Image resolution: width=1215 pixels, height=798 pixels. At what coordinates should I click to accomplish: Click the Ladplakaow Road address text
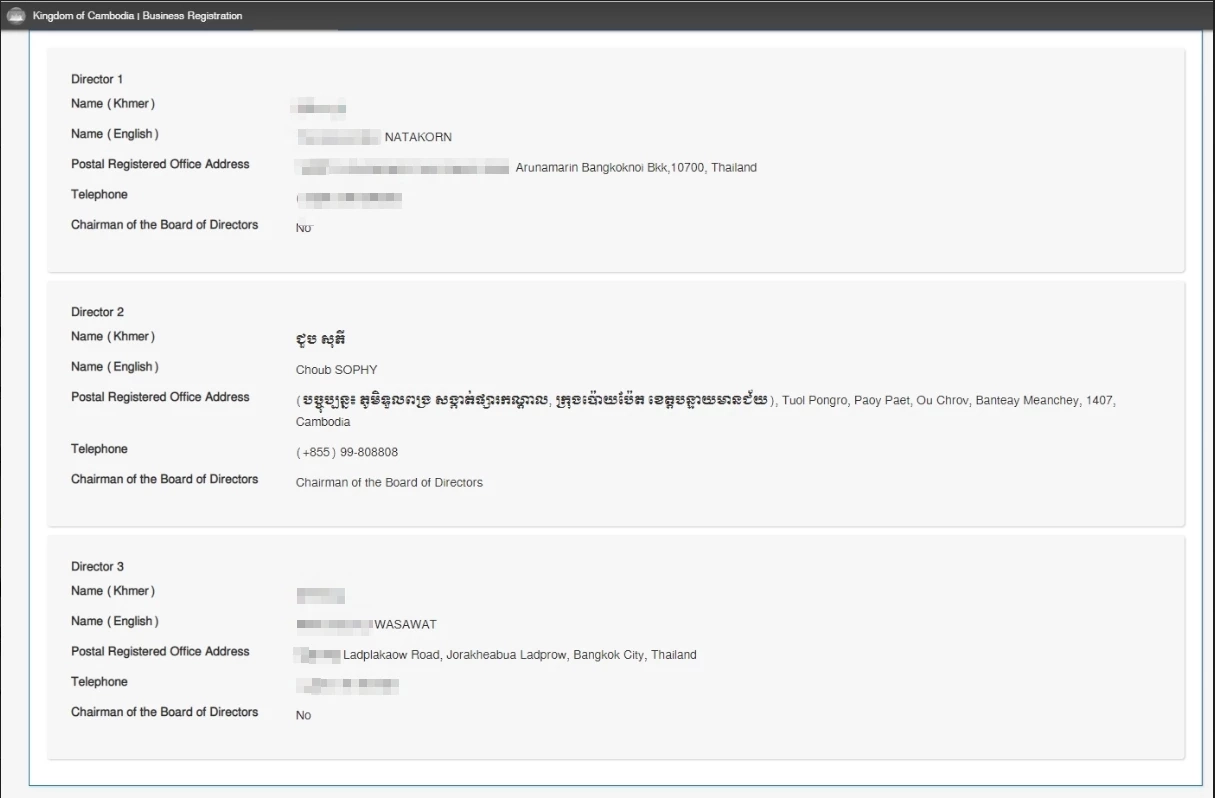[x=519, y=655]
